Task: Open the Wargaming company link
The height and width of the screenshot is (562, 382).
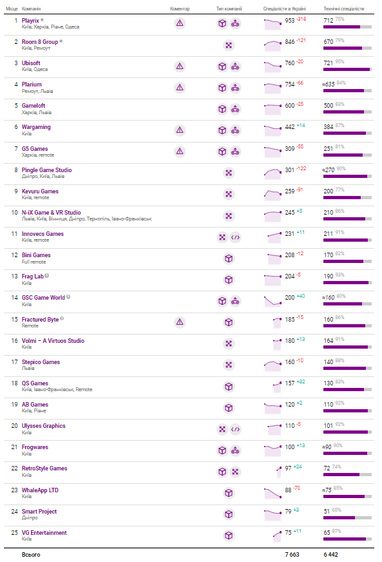Action: (36, 127)
